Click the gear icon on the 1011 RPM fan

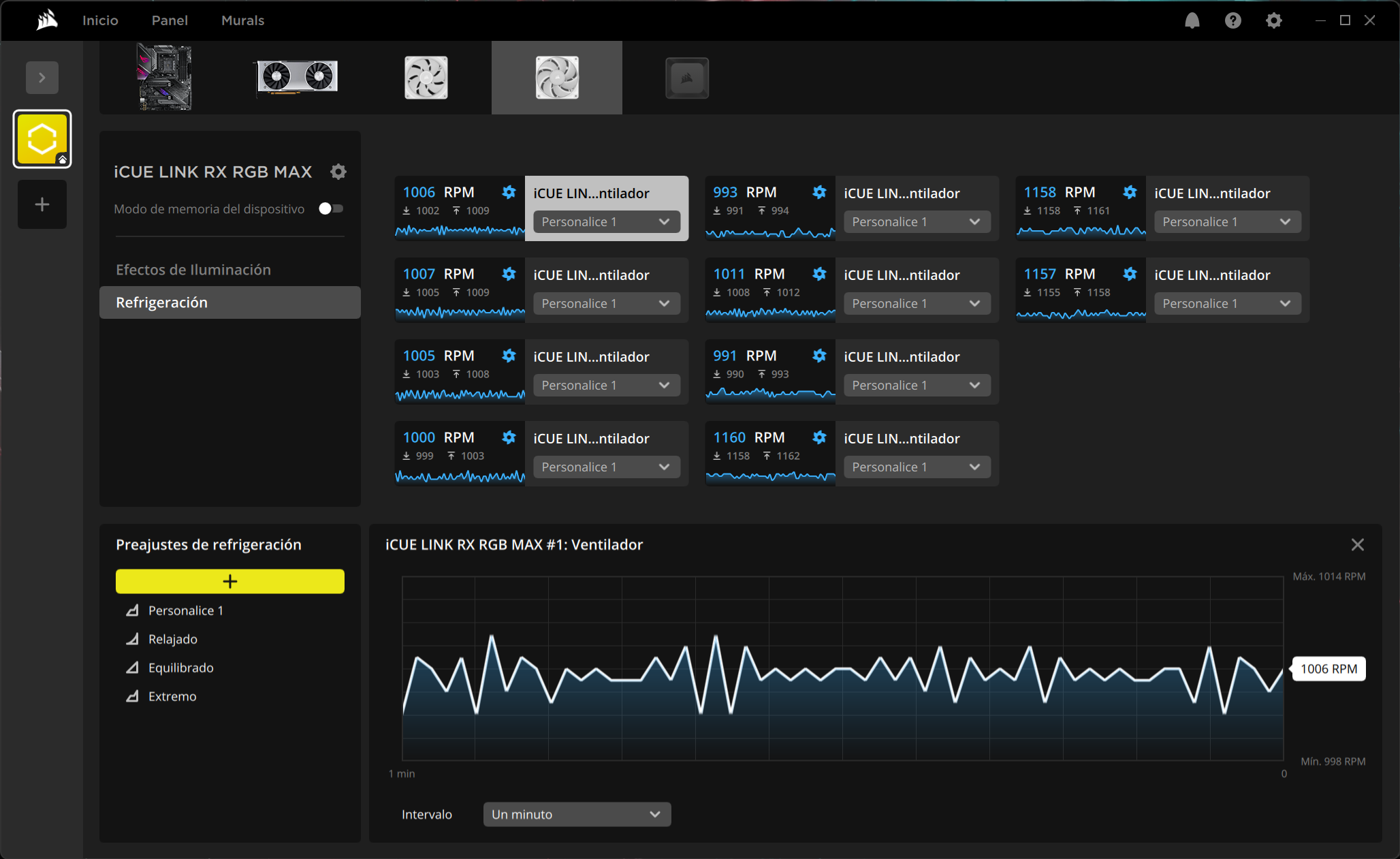(x=819, y=274)
